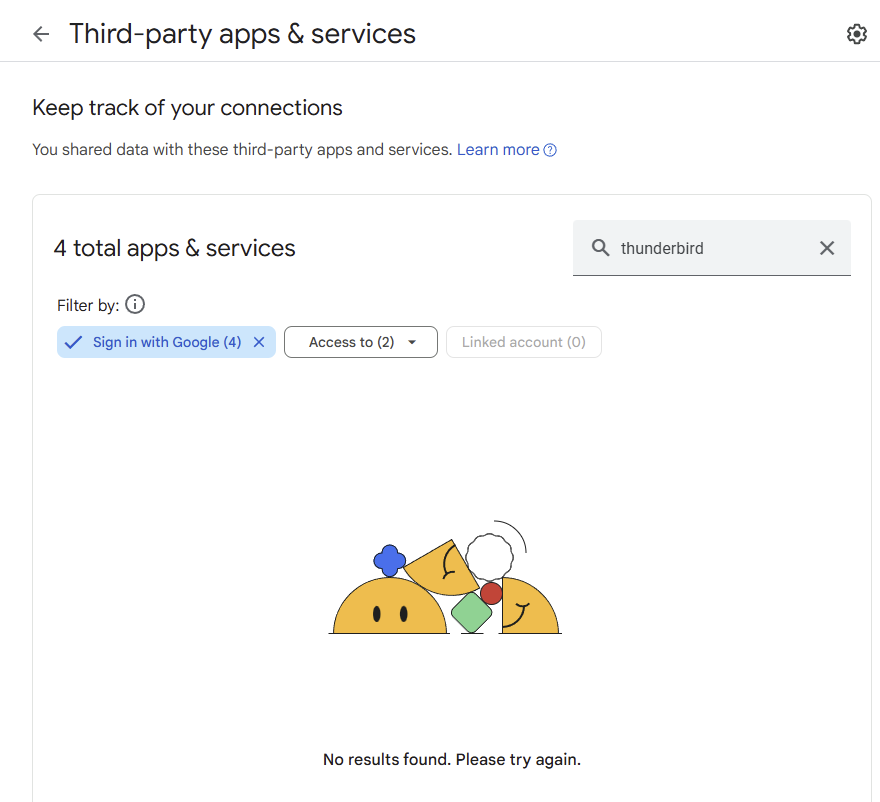Go back using the left arrow
This screenshot has height=802, width=880.
click(x=41, y=34)
